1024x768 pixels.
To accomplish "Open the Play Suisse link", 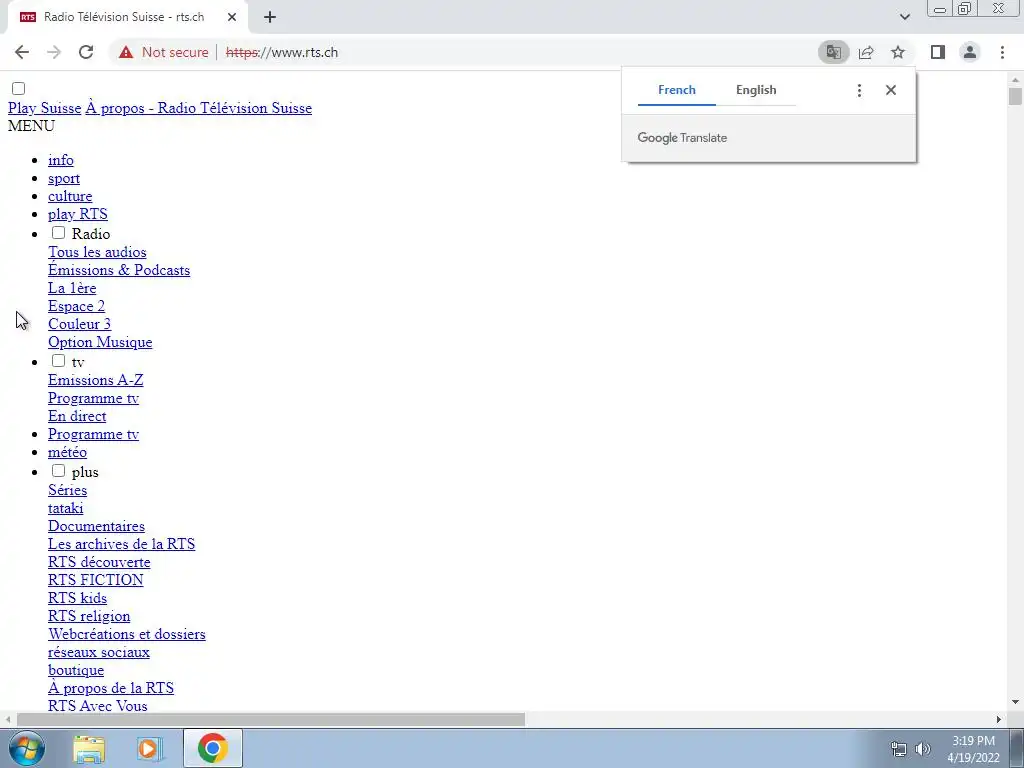I will 44,108.
